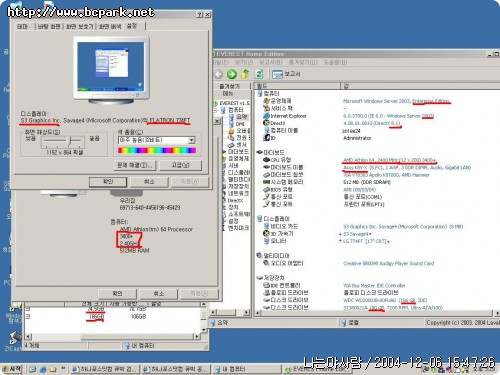The width and height of the screenshot is (500, 375).
Task: Click the AMD Athlon 64 2400 MHz link
Action: pos(389,160)
